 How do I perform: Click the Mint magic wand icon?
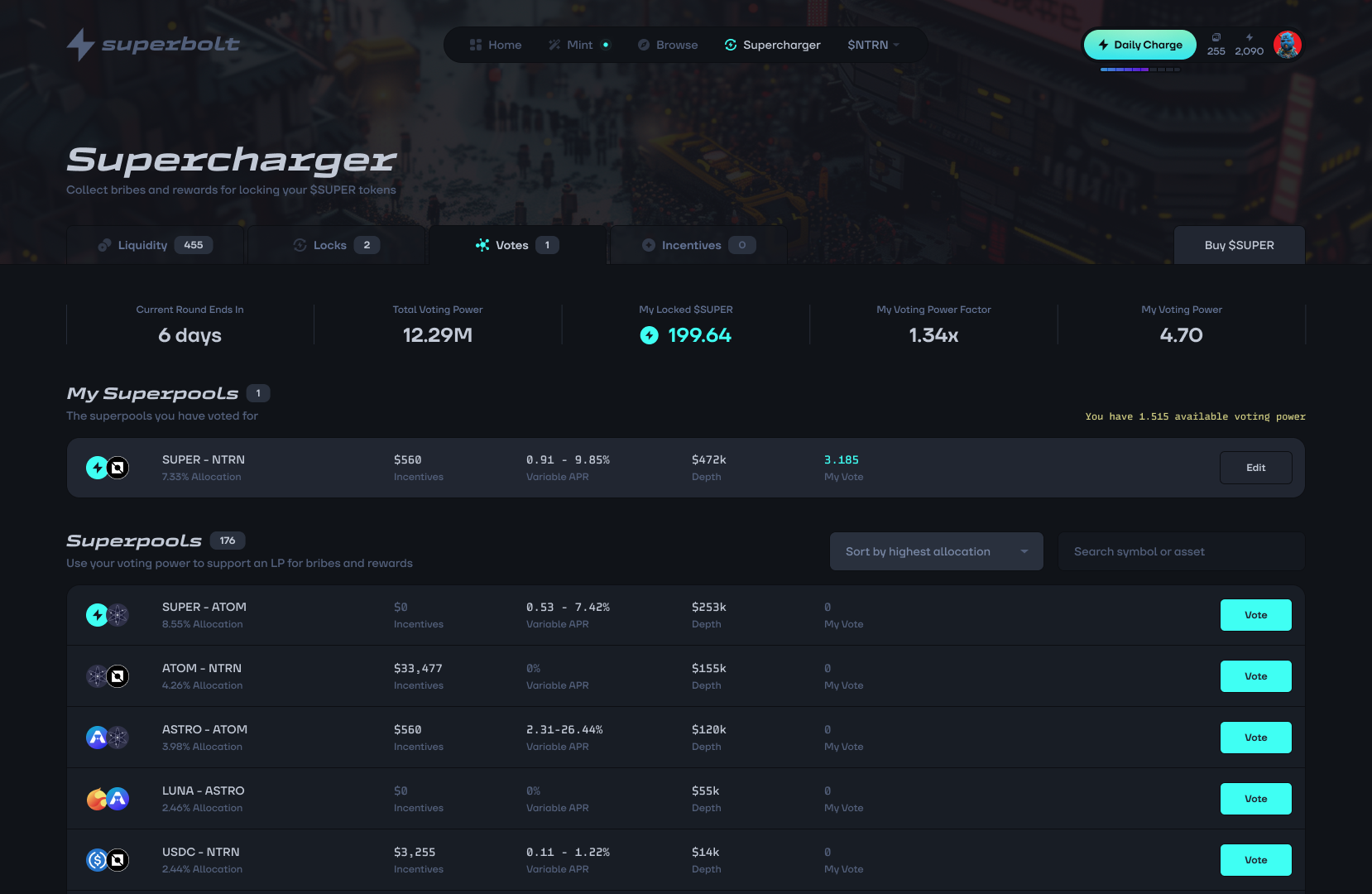tap(553, 45)
